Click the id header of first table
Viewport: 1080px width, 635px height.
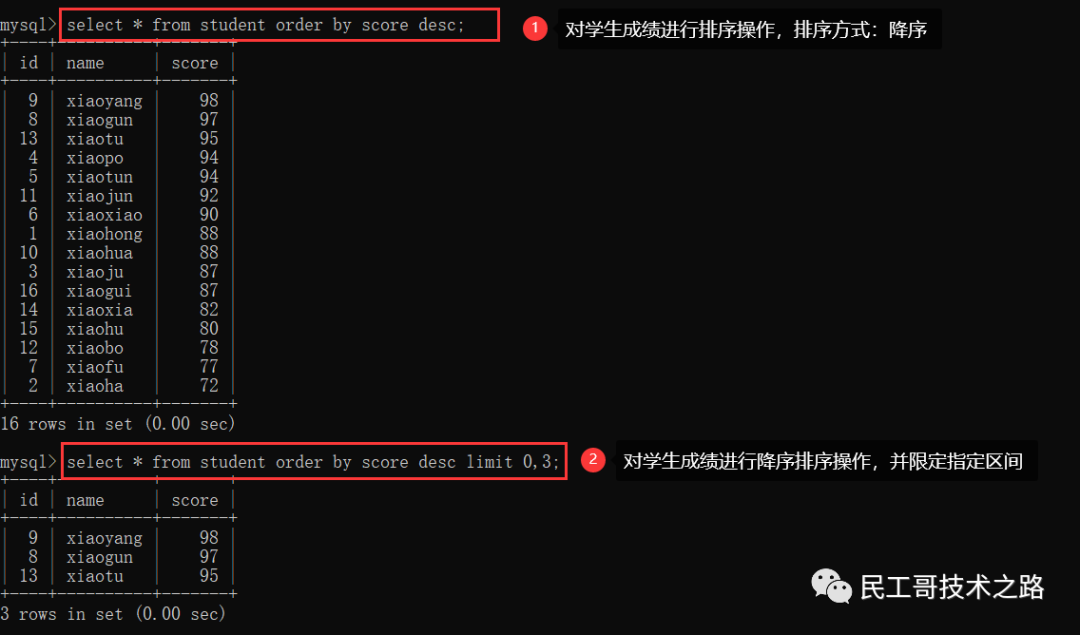[29, 63]
